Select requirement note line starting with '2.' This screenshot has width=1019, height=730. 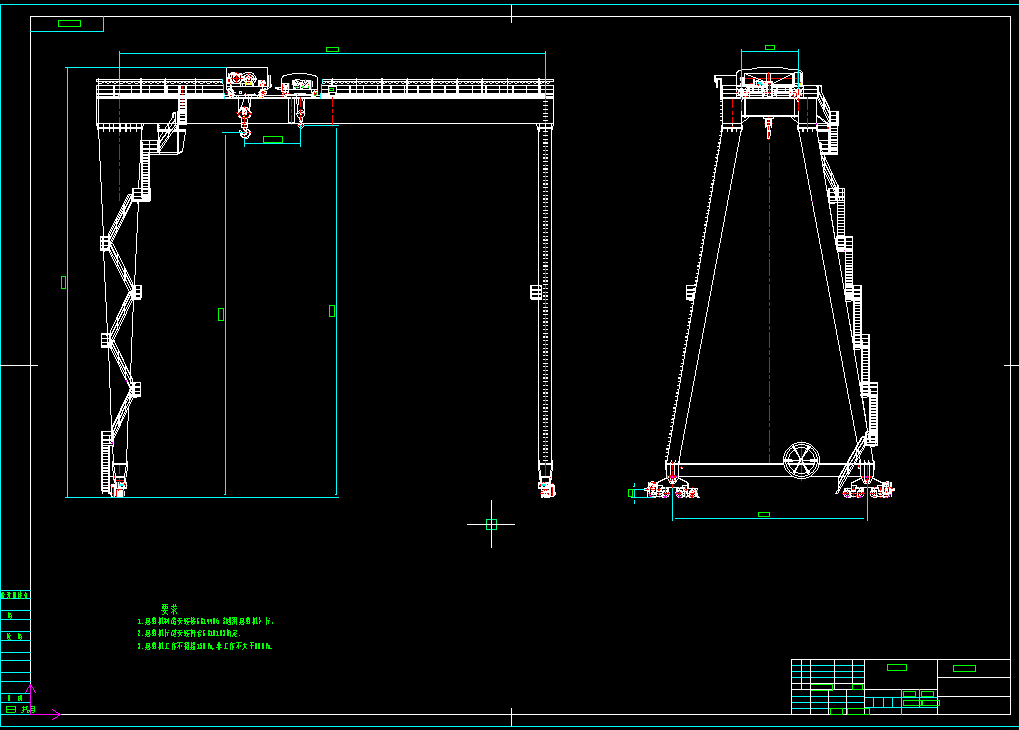(188, 633)
